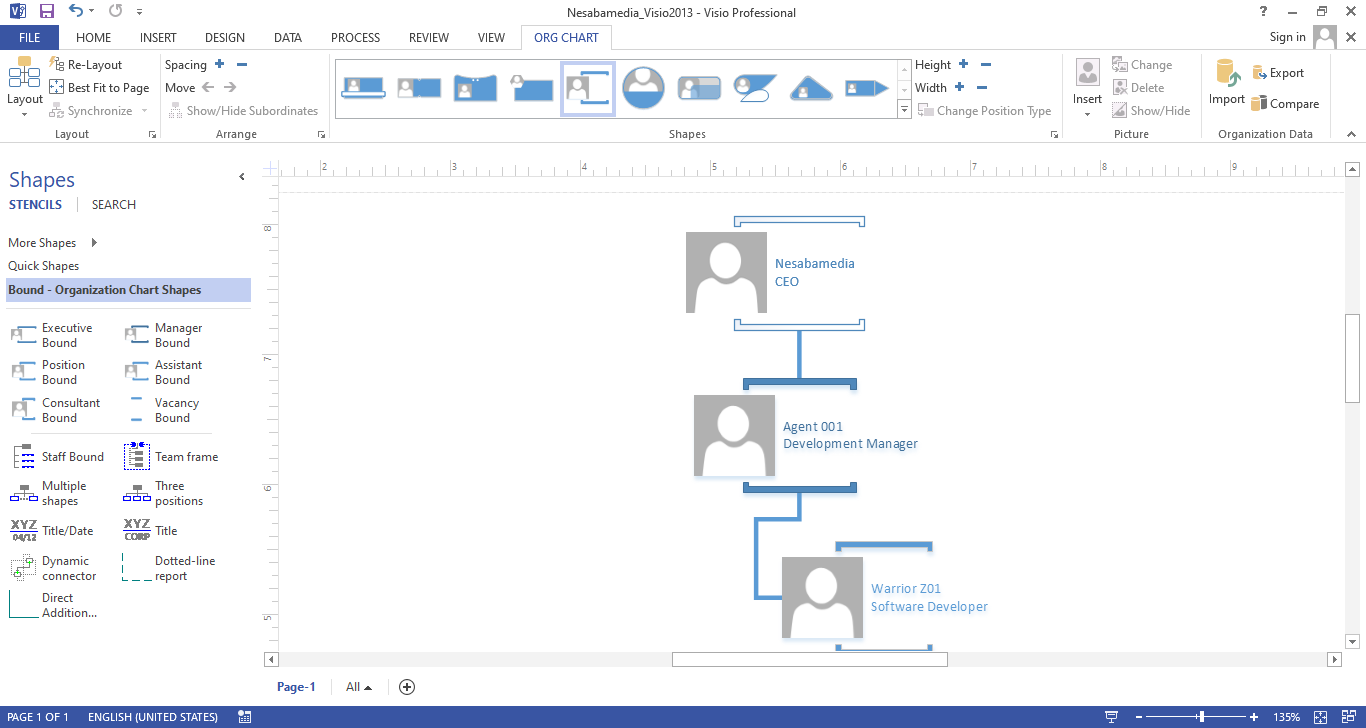Add a new page with plus icon
The image size is (1366, 728).
(407, 687)
